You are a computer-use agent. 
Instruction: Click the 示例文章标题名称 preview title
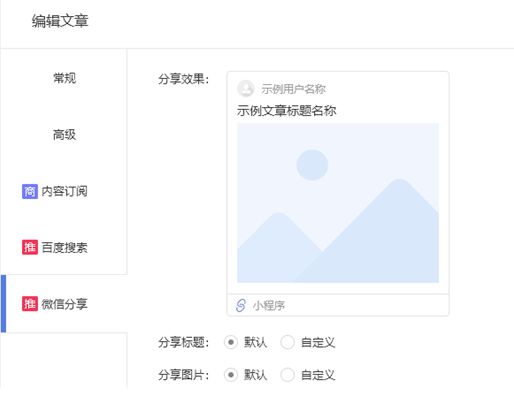point(287,111)
